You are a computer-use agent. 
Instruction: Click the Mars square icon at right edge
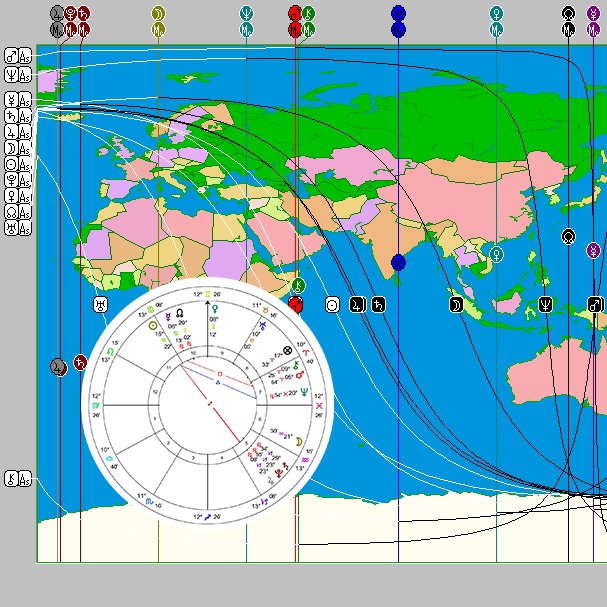(595, 304)
